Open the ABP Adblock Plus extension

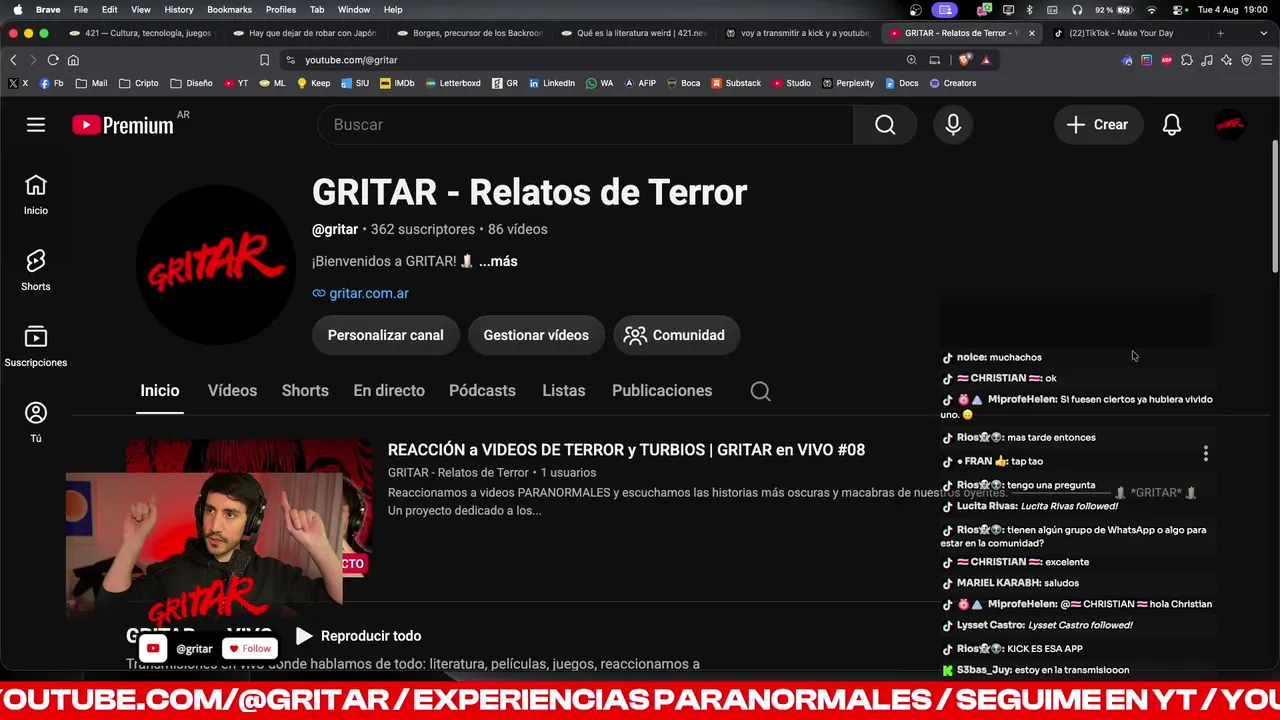coord(1166,60)
